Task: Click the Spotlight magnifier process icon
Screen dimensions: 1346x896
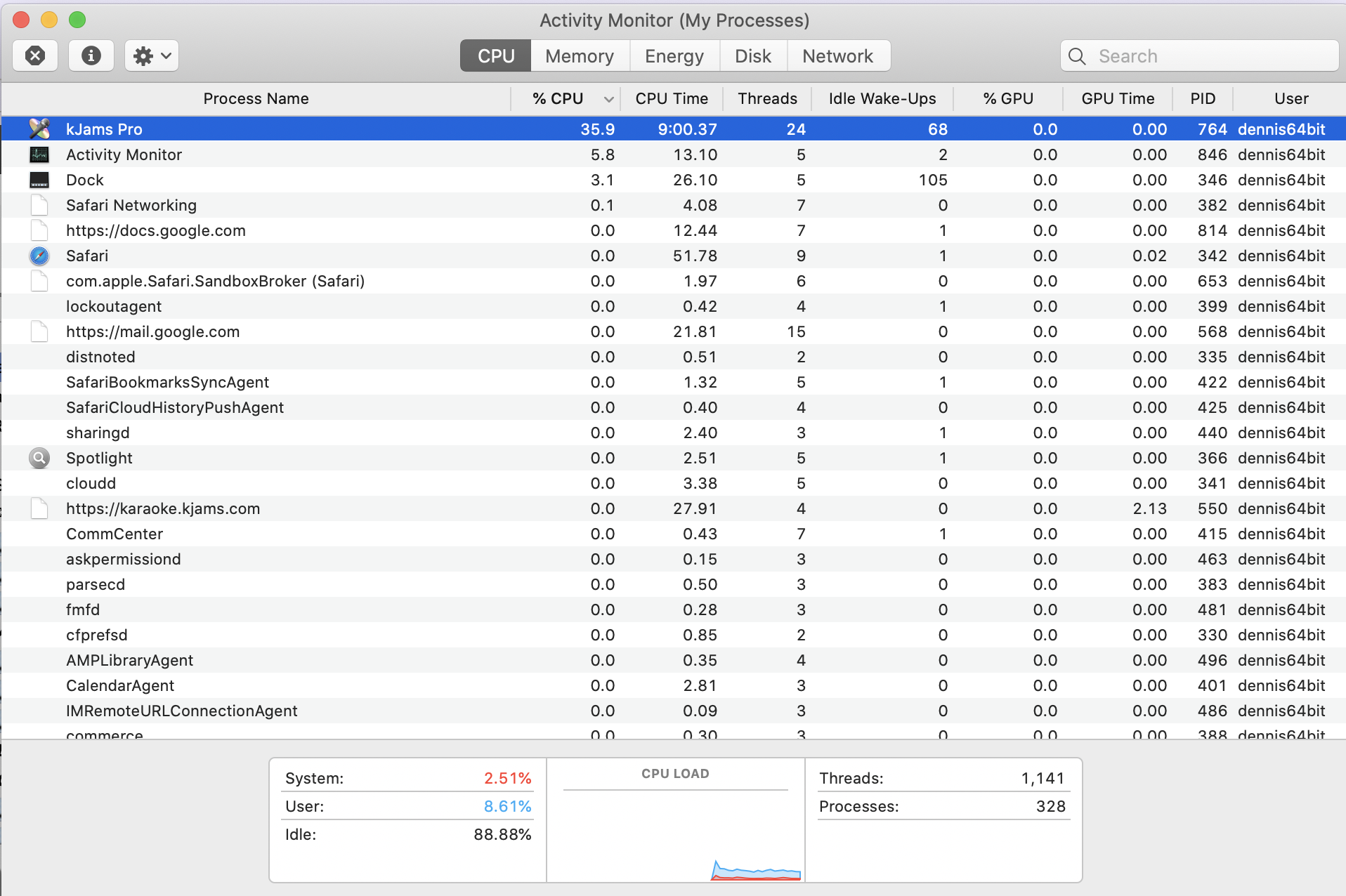Action: [39, 458]
